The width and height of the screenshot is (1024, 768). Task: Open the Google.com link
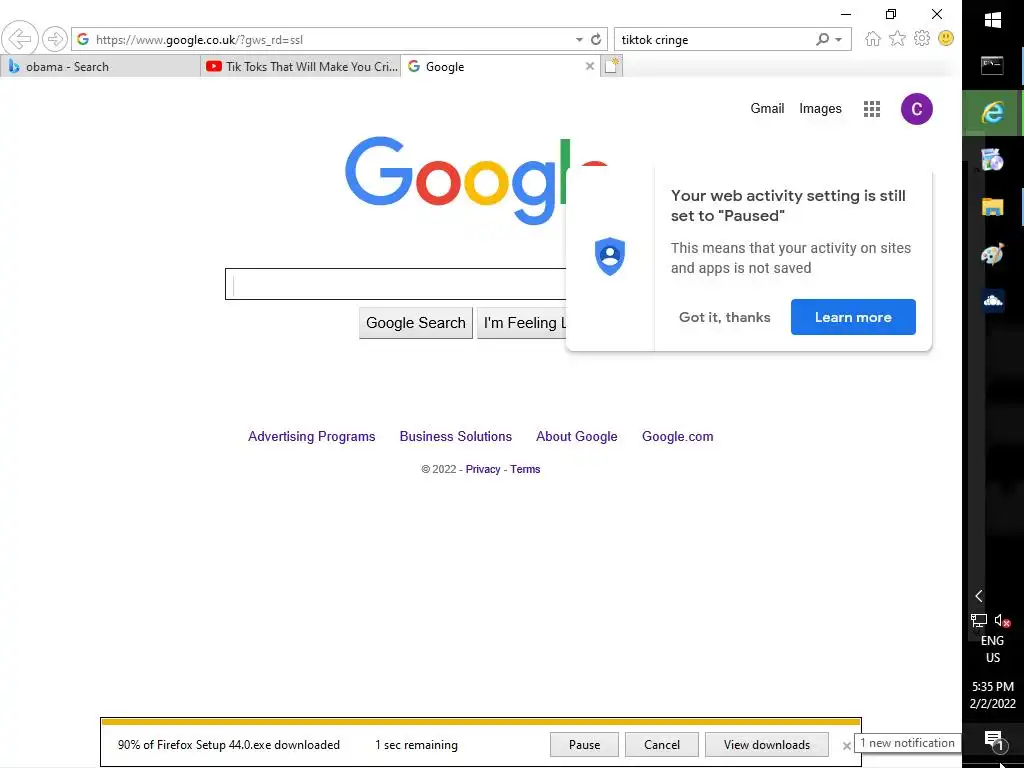(677, 436)
